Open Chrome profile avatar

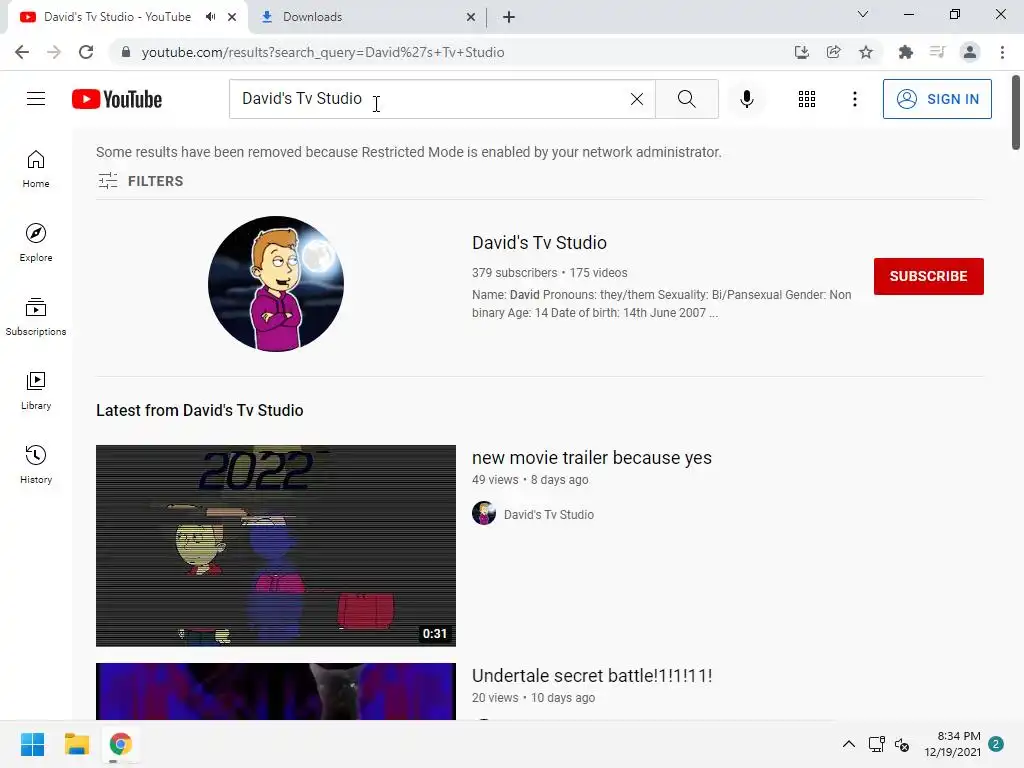tap(970, 52)
